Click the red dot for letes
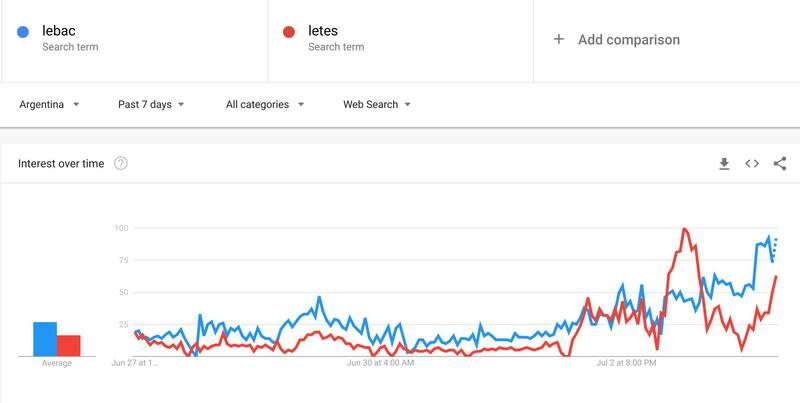The image size is (800, 403). coord(288,32)
